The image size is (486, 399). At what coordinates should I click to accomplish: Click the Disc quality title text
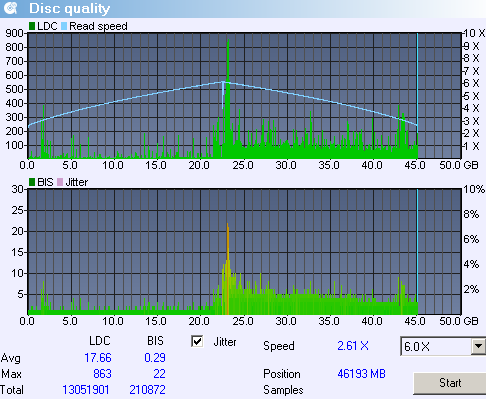pos(69,9)
